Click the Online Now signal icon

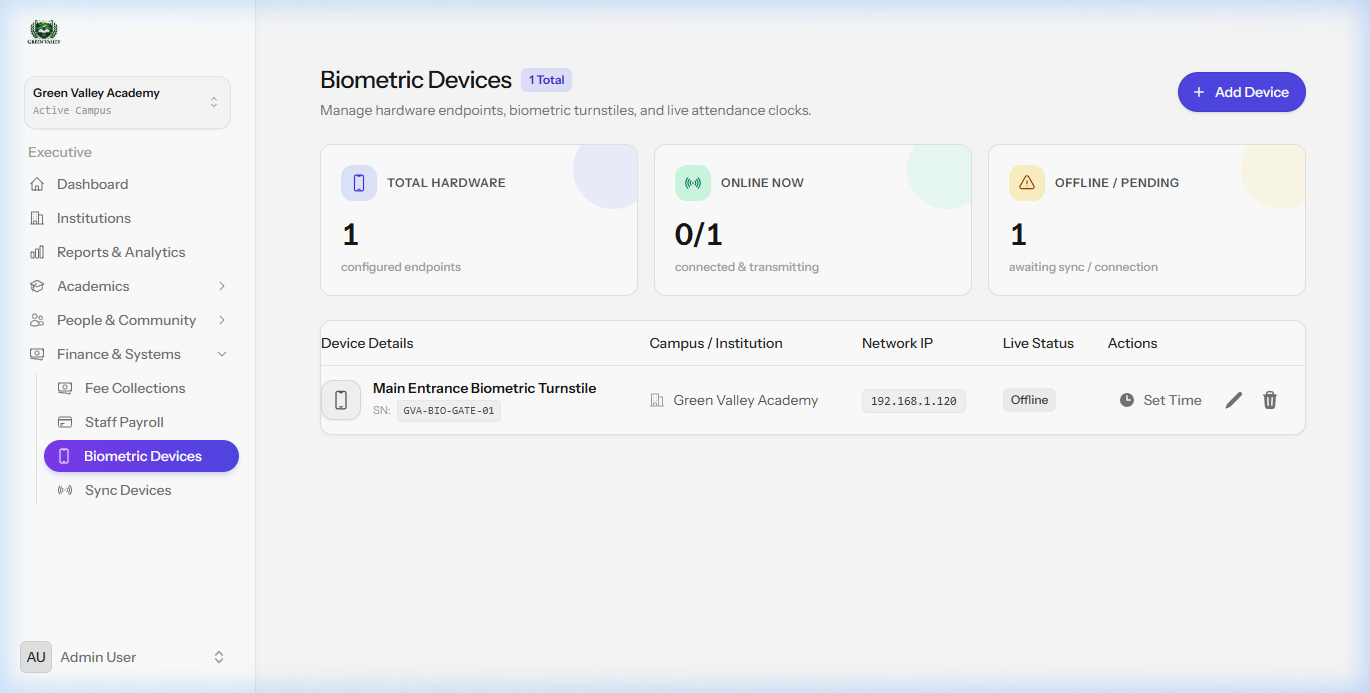click(x=693, y=183)
